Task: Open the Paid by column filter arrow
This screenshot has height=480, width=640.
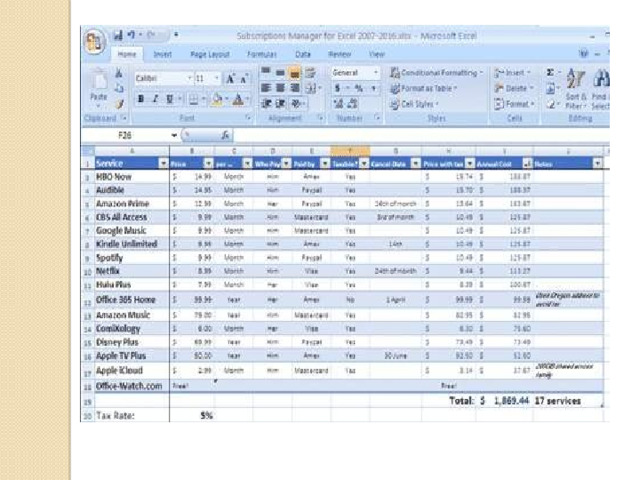Action: coord(325,164)
